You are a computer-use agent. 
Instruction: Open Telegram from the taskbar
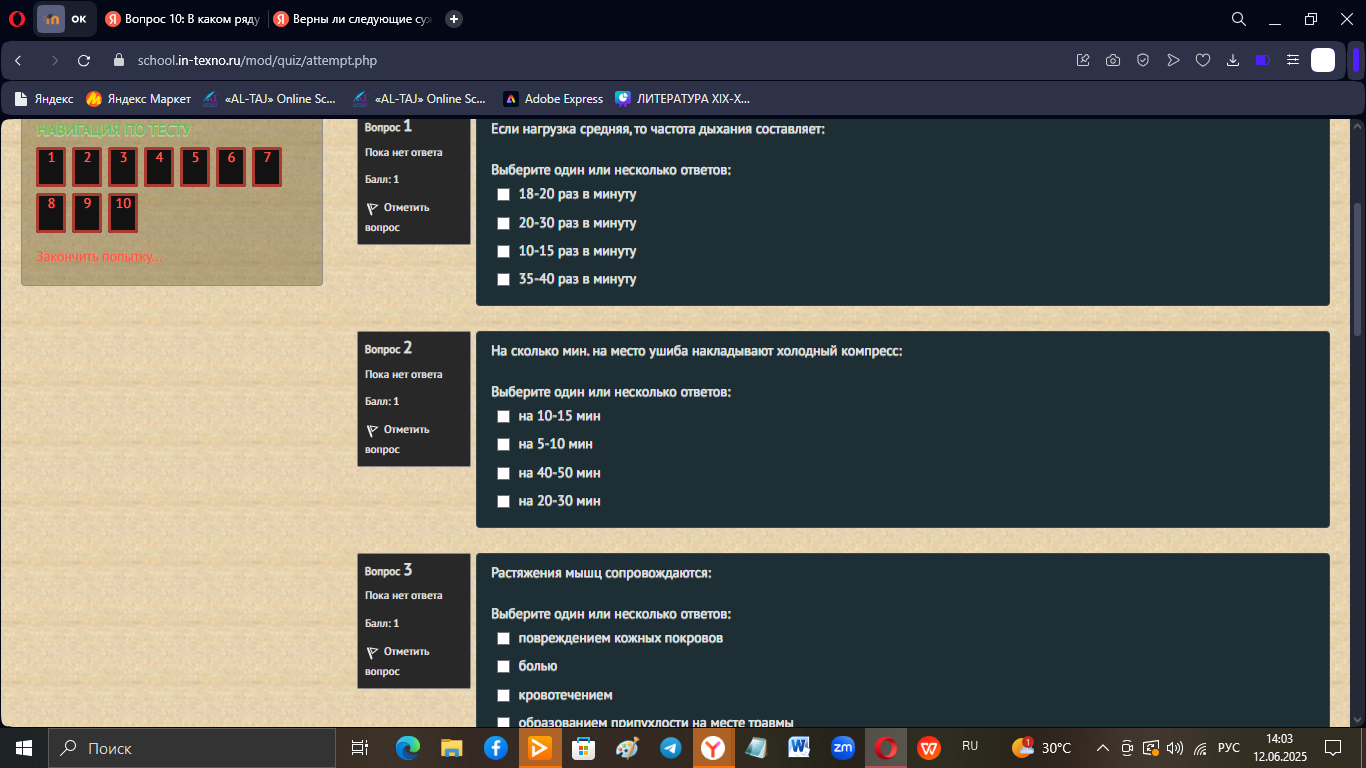pyautogui.click(x=670, y=748)
